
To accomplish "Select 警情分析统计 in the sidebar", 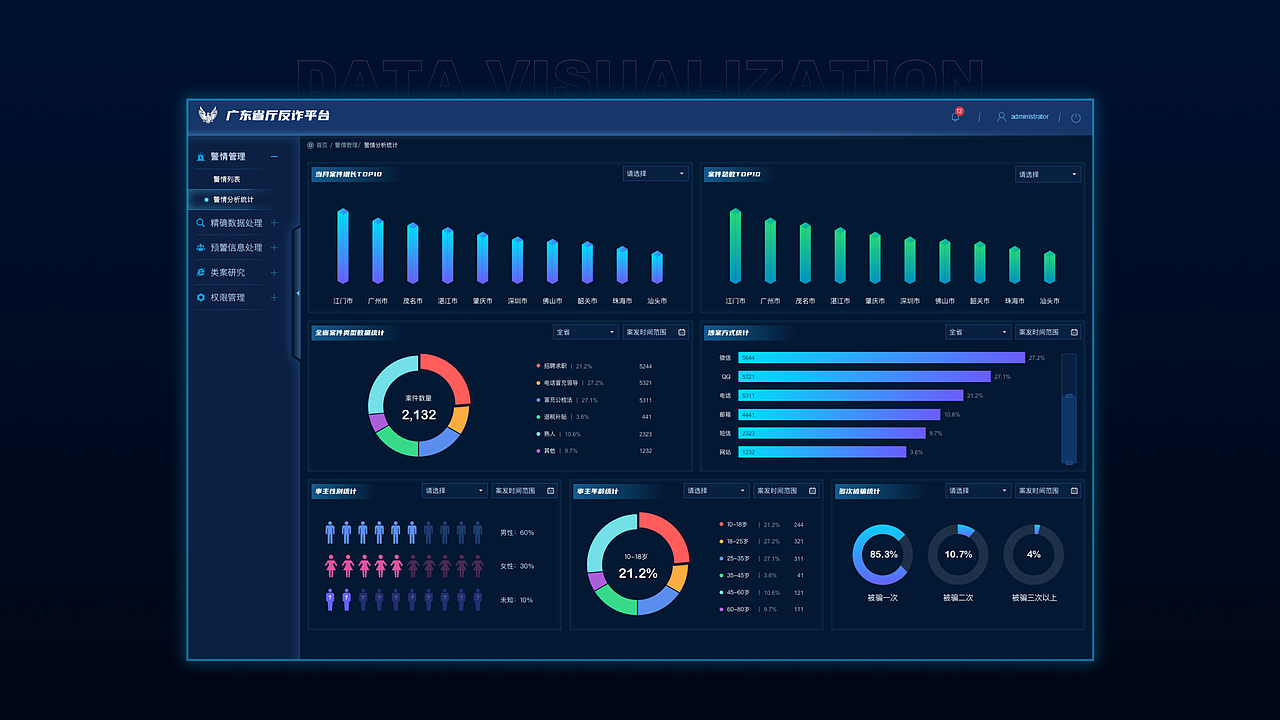I will [x=233, y=199].
